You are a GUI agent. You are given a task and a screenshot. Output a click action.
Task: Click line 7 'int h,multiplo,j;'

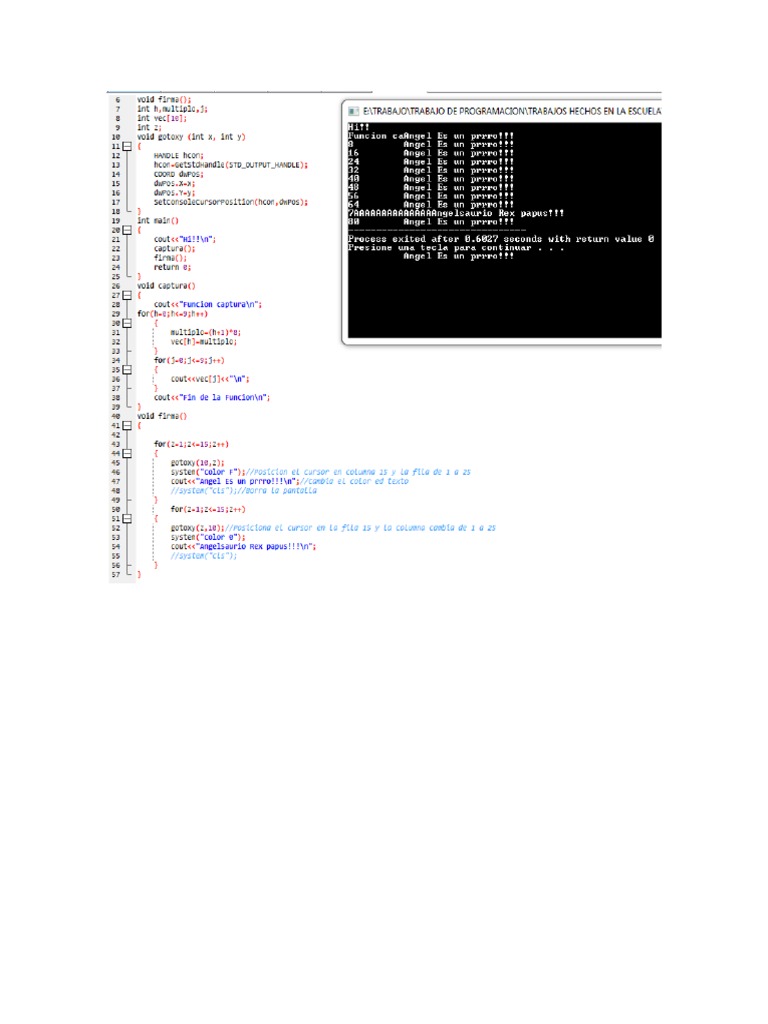pos(172,109)
